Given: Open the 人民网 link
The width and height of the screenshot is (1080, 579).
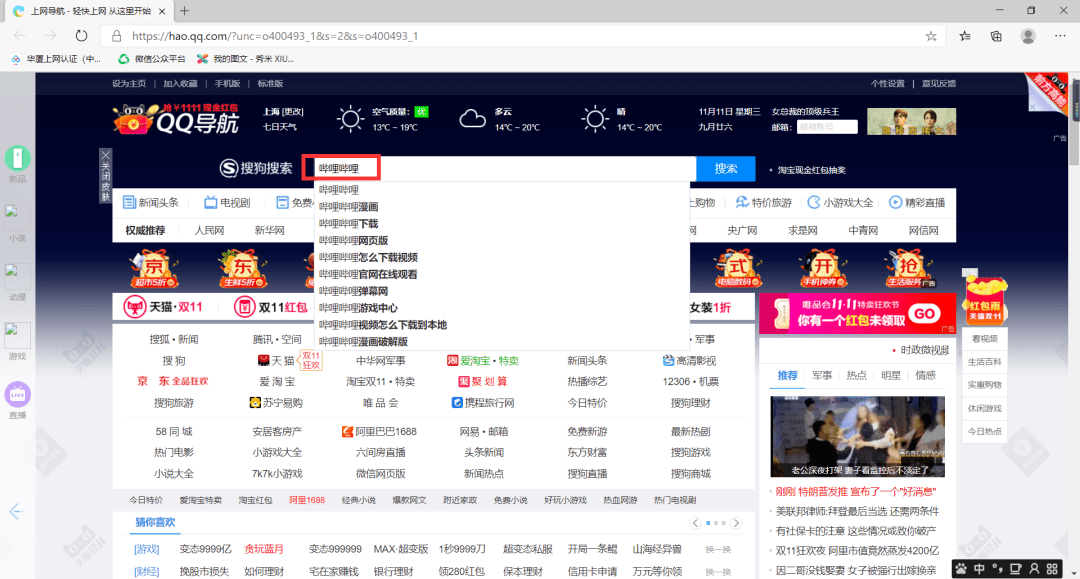Looking at the screenshot, I should (x=209, y=231).
